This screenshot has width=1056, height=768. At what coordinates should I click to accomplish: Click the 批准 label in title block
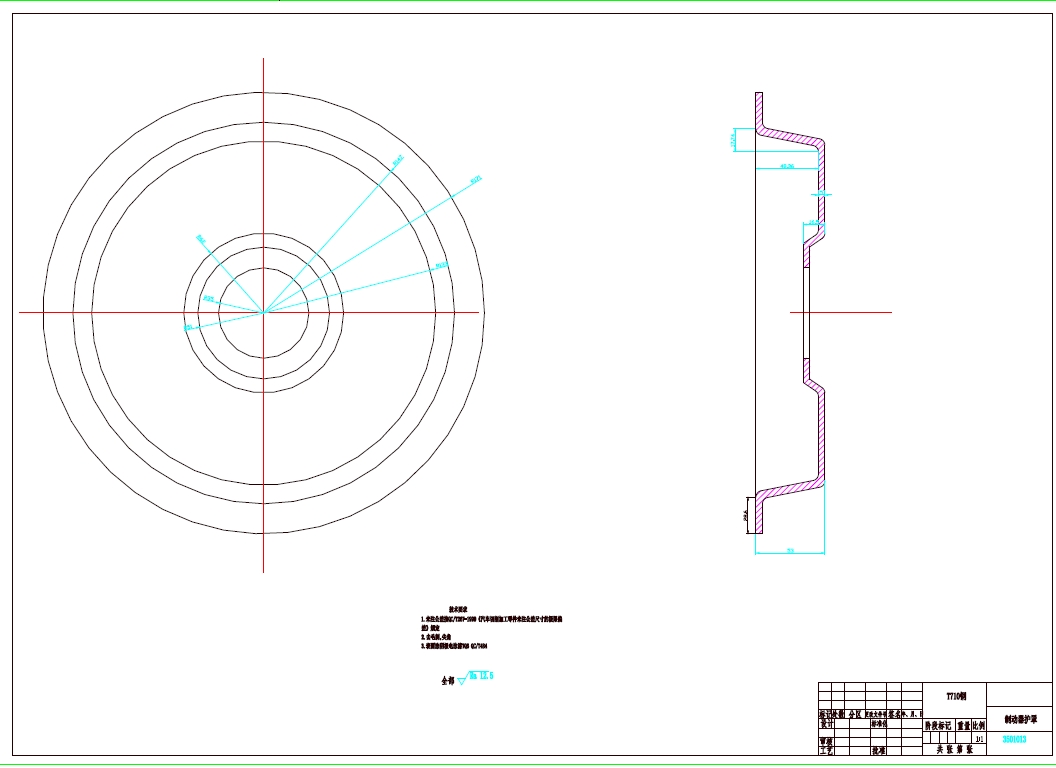tap(878, 750)
